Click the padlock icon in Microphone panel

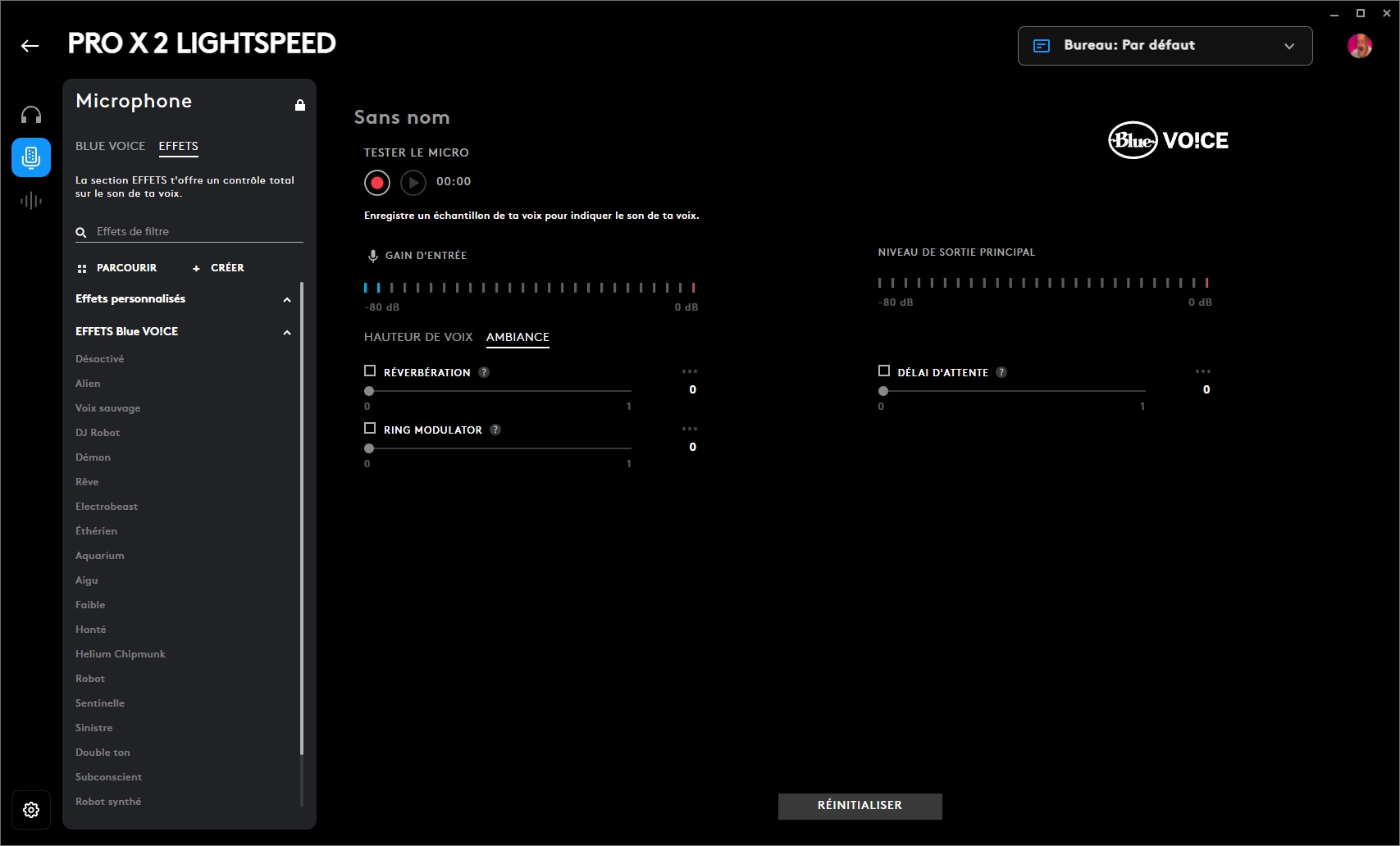point(300,105)
